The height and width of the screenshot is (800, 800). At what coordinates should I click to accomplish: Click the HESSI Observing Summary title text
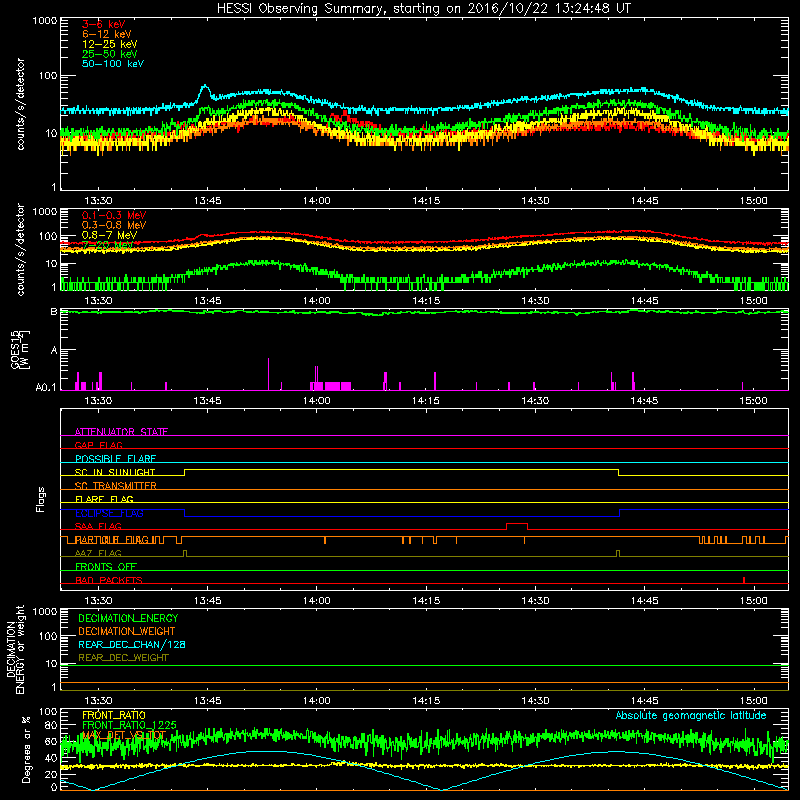coord(423,9)
